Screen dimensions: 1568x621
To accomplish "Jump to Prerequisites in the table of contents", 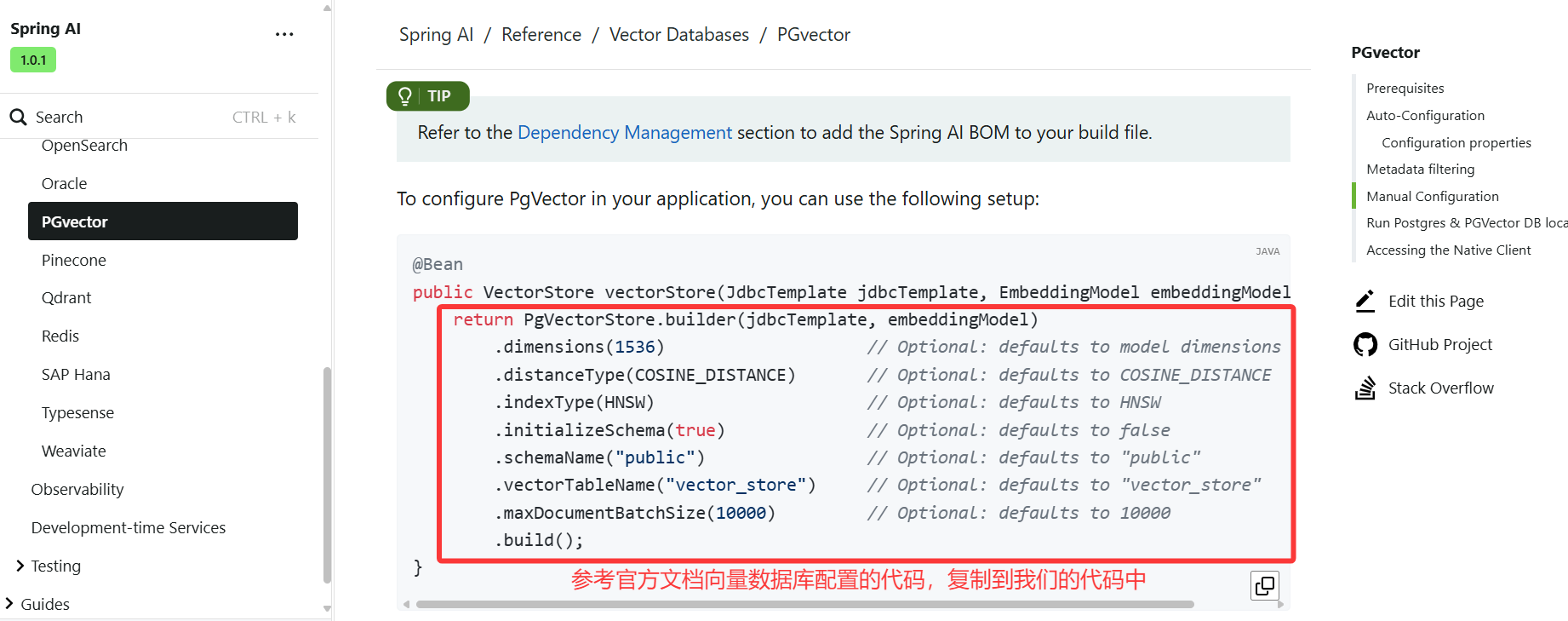I will (1405, 89).
